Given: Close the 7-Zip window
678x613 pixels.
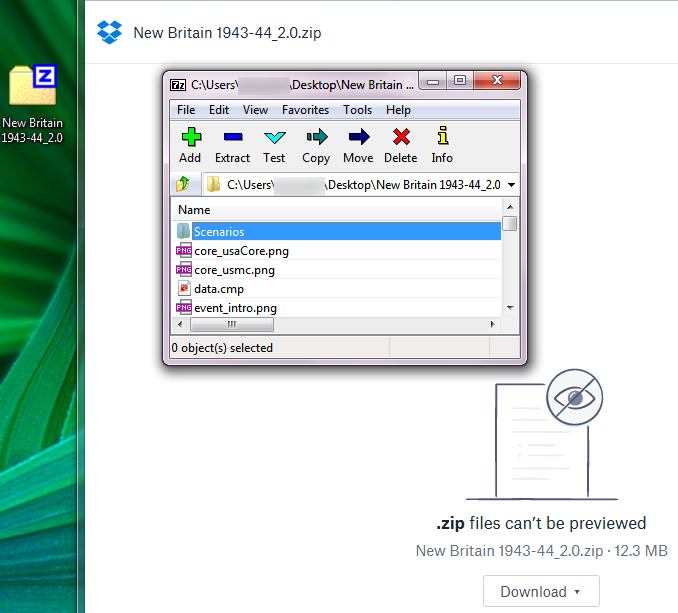Looking at the screenshot, I should click(497, 80).
